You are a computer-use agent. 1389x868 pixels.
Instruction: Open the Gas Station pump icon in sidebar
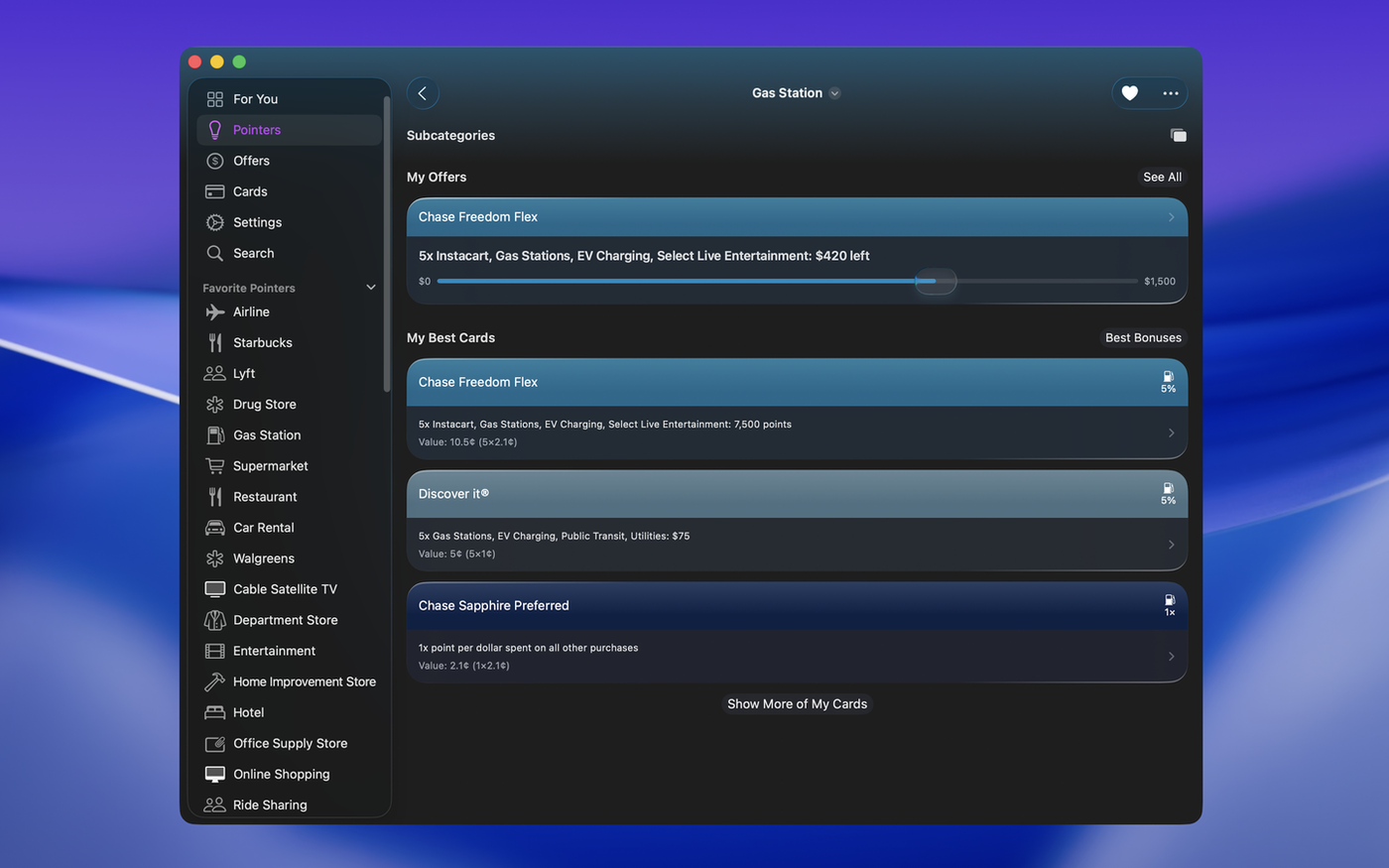tap(215, 434)
